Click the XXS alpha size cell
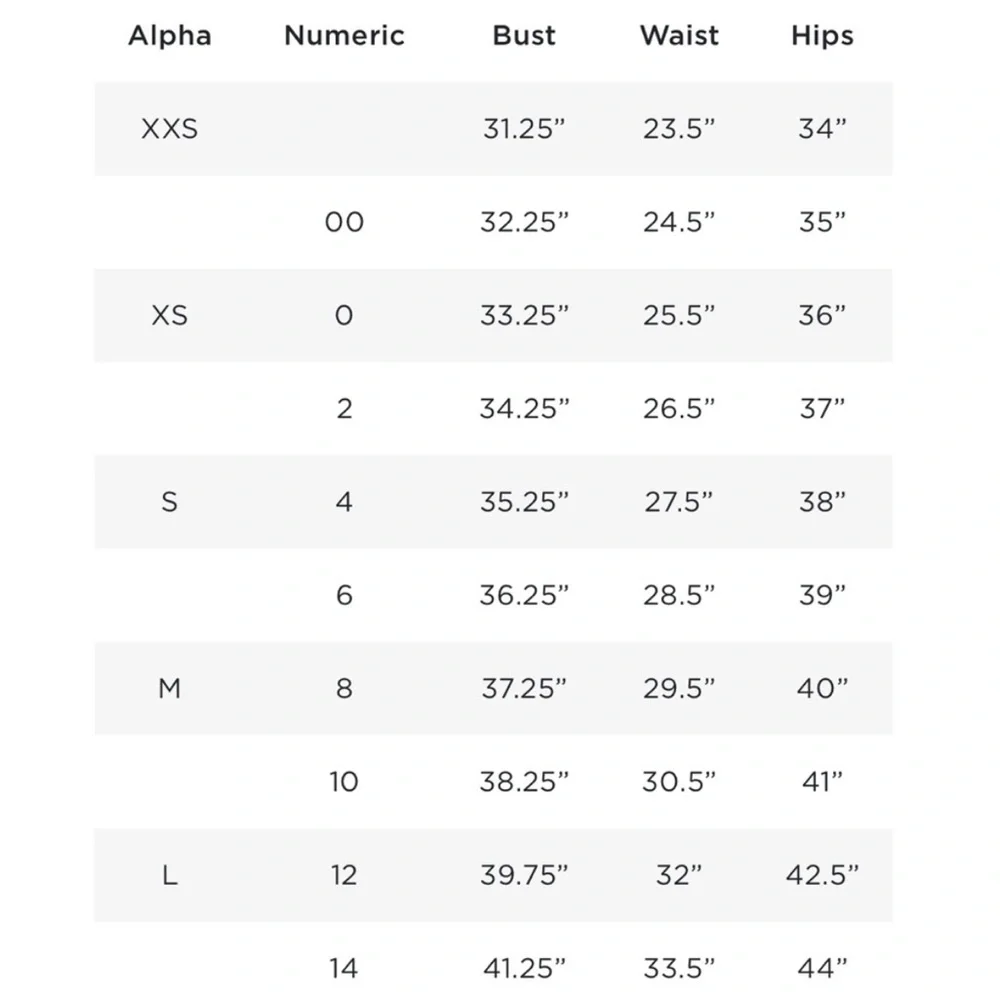This screenshot has width=1000, height=1000. [170, 129]
